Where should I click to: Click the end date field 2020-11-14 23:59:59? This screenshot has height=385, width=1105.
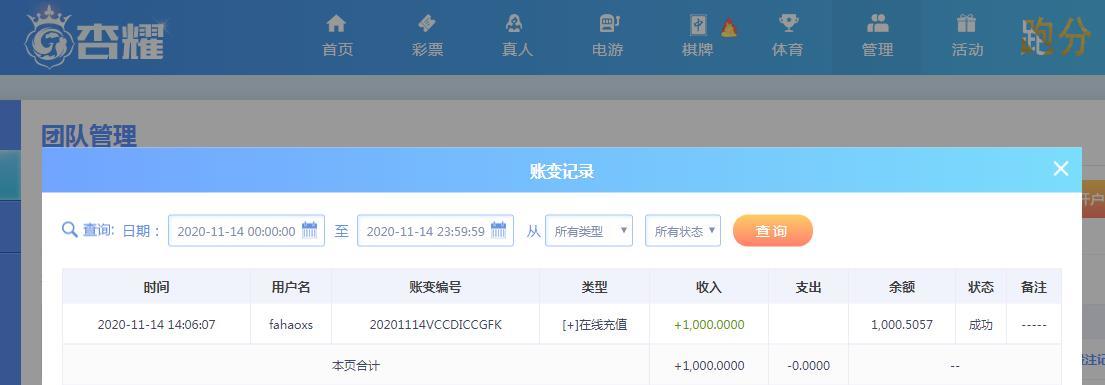[x=435, y=231]
